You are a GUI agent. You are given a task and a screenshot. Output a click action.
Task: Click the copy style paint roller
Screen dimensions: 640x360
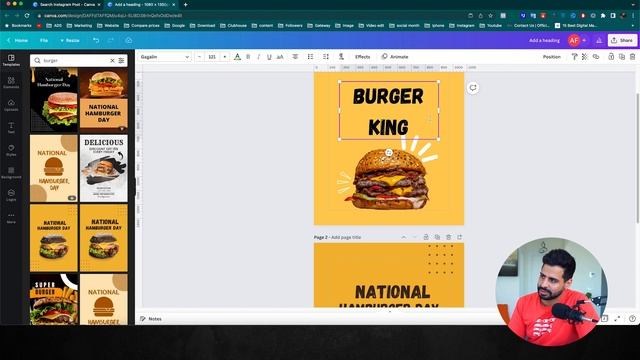coord(574,57)
